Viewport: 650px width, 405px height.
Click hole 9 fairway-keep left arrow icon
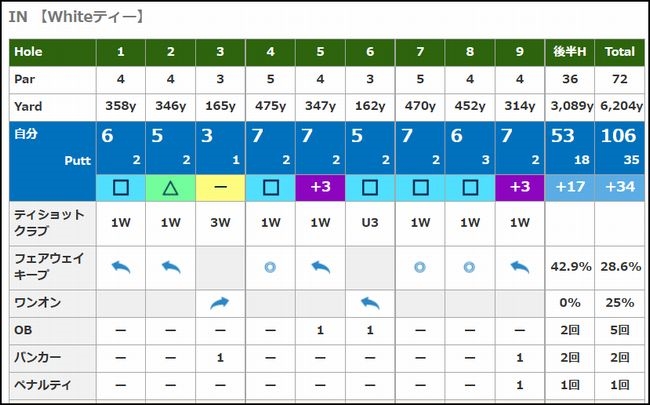click(520, 266)
